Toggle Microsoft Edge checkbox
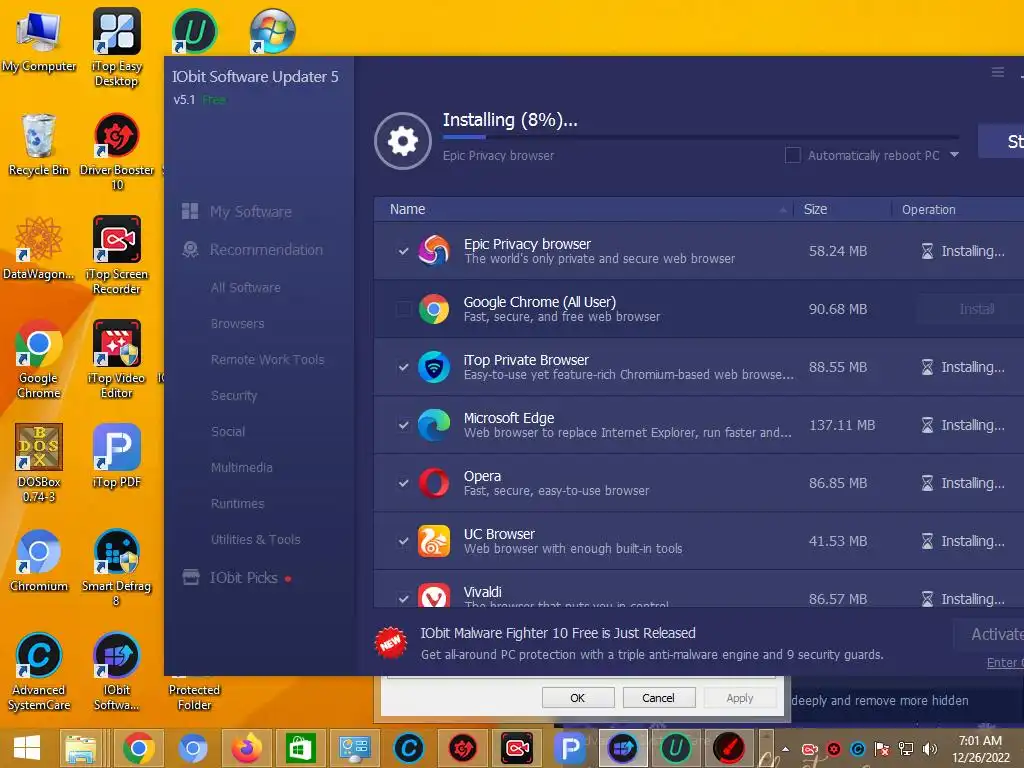This screenshot has width=1024, height=768. tap(404, 425)
